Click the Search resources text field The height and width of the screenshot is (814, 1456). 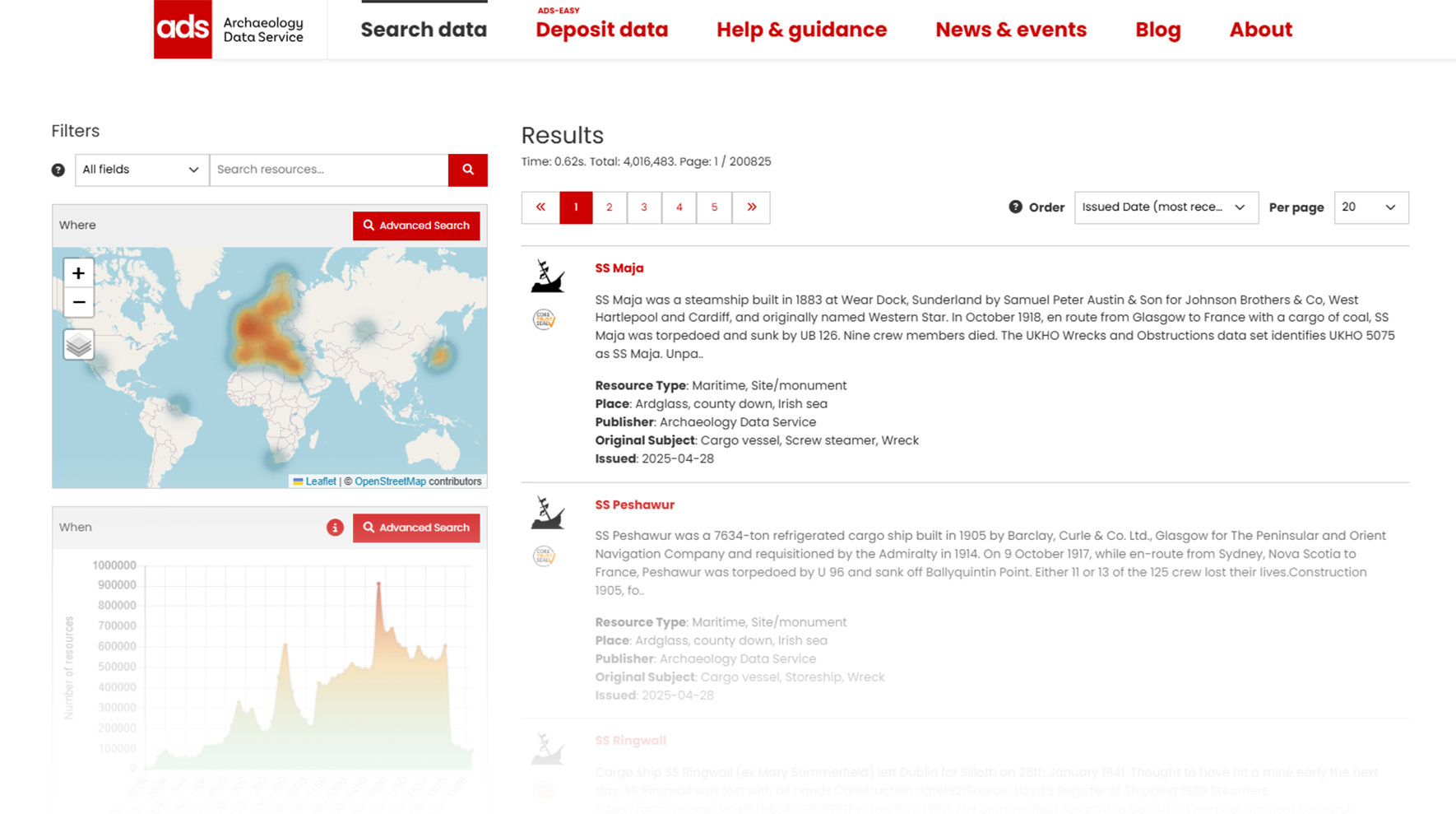pyautogui.click(x=329, y=170)
